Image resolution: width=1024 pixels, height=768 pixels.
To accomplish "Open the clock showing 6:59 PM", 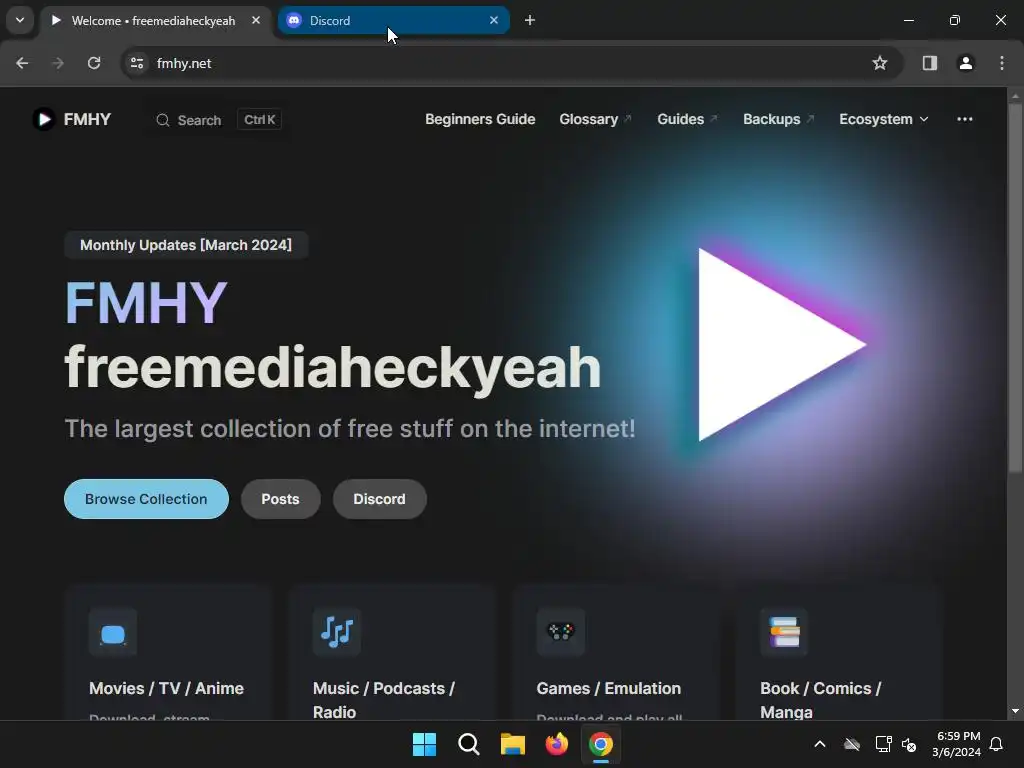I will coord(957,744).
